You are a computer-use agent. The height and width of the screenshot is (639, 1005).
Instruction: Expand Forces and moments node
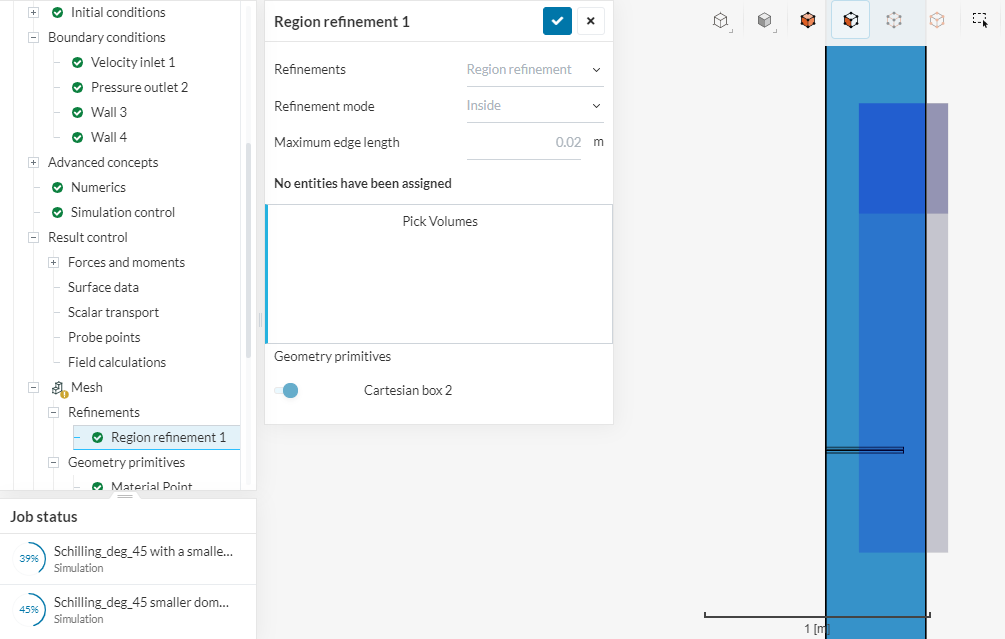pyautogui.click(x=53, y=262)
